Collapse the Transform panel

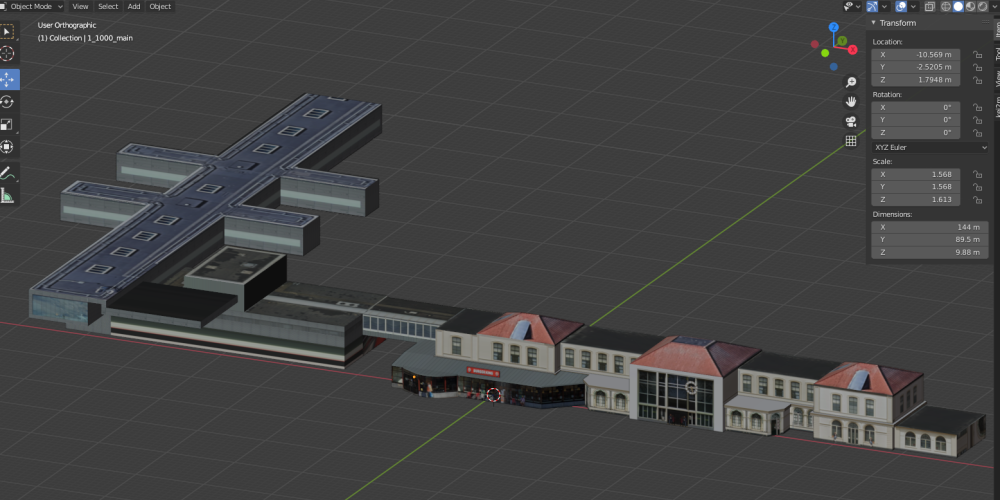873,22
